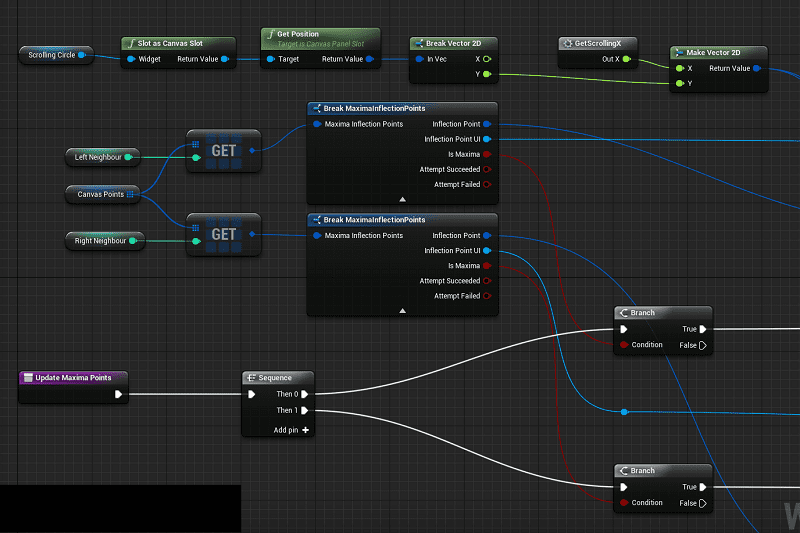Click Inflection Point UI pin on lower Break node
Screen dimensions: 800x533
(487, 250)
